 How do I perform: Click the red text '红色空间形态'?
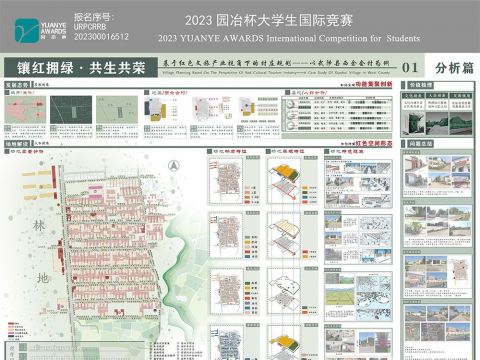[x=374, y=144]
